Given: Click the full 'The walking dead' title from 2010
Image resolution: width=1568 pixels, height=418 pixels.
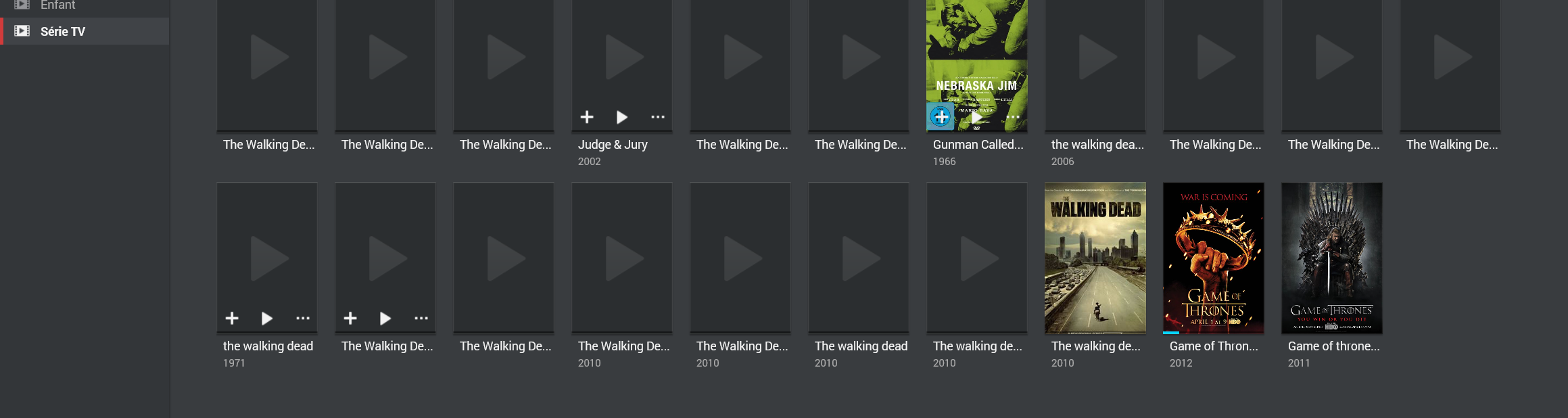Looking at the screenshot, I should pos(861,346).
